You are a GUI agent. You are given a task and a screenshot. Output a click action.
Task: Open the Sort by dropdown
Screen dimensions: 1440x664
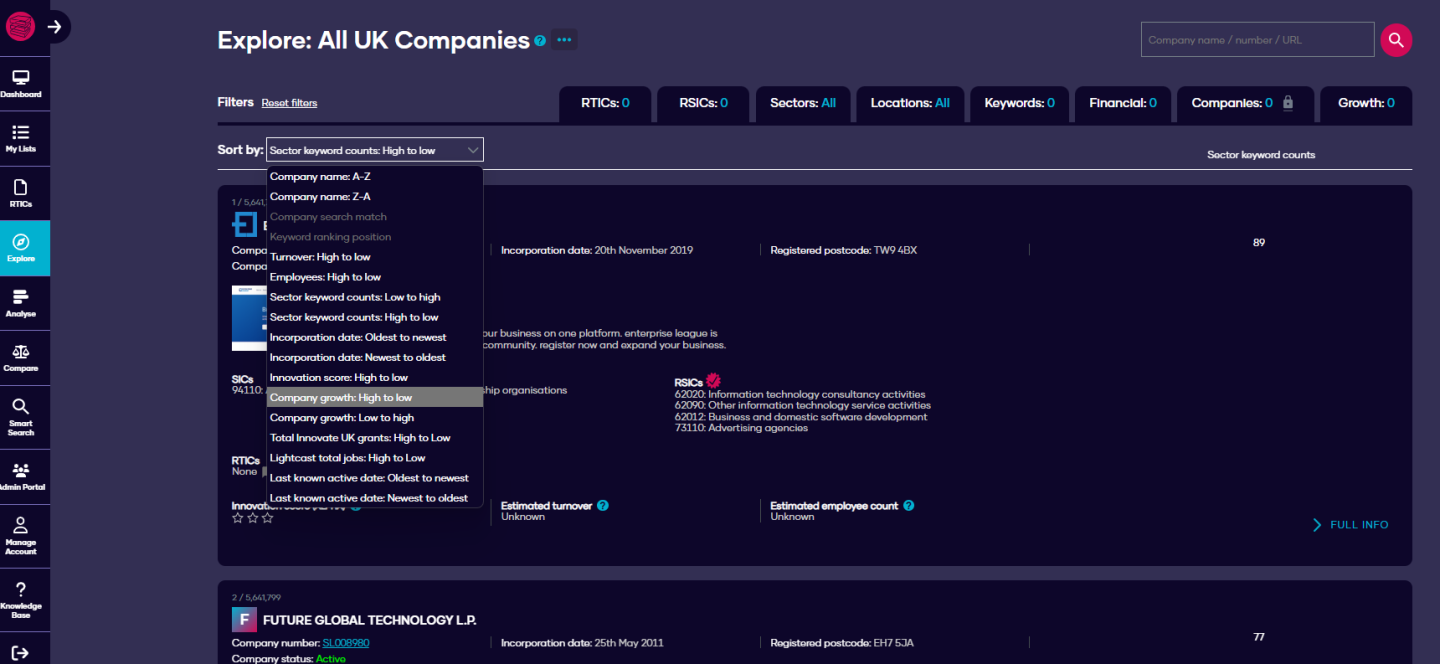(x=374, y=148)
